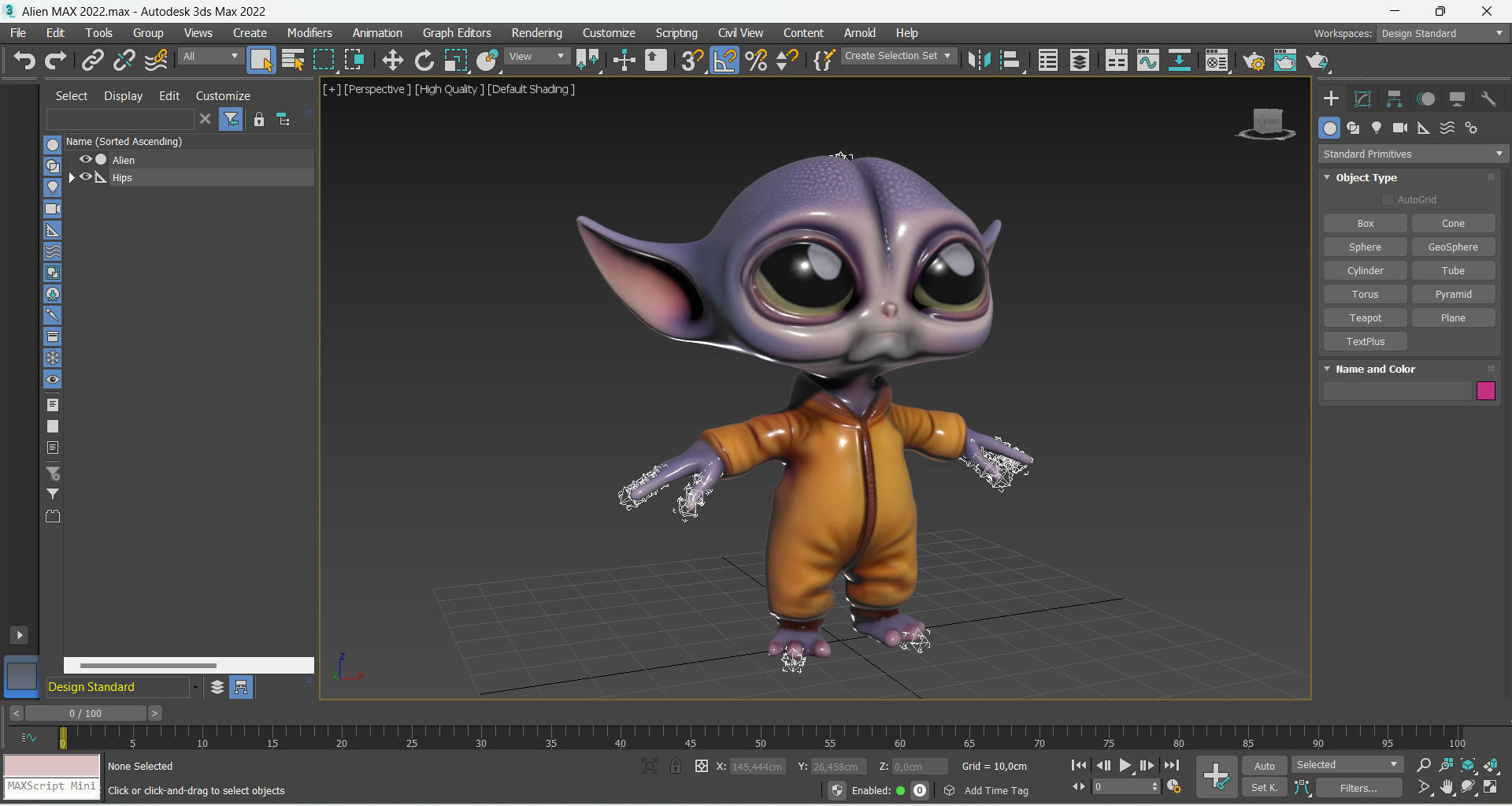Switch to the Modify command panel
This screenshot has height=806, width=1512.
click(1362, 98)
